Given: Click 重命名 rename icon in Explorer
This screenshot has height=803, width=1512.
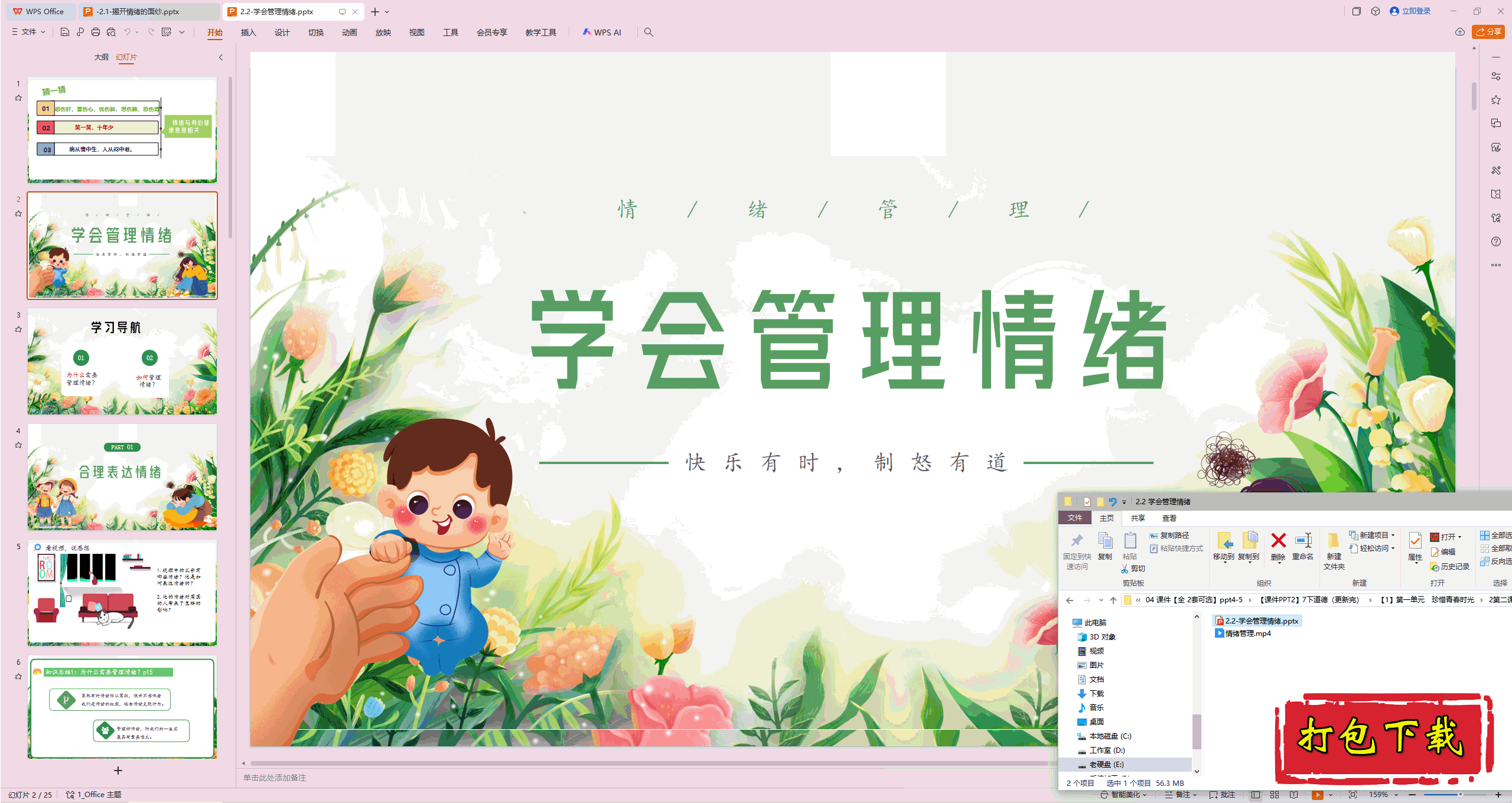Looking at the screenshot, I should (1303, 546).
